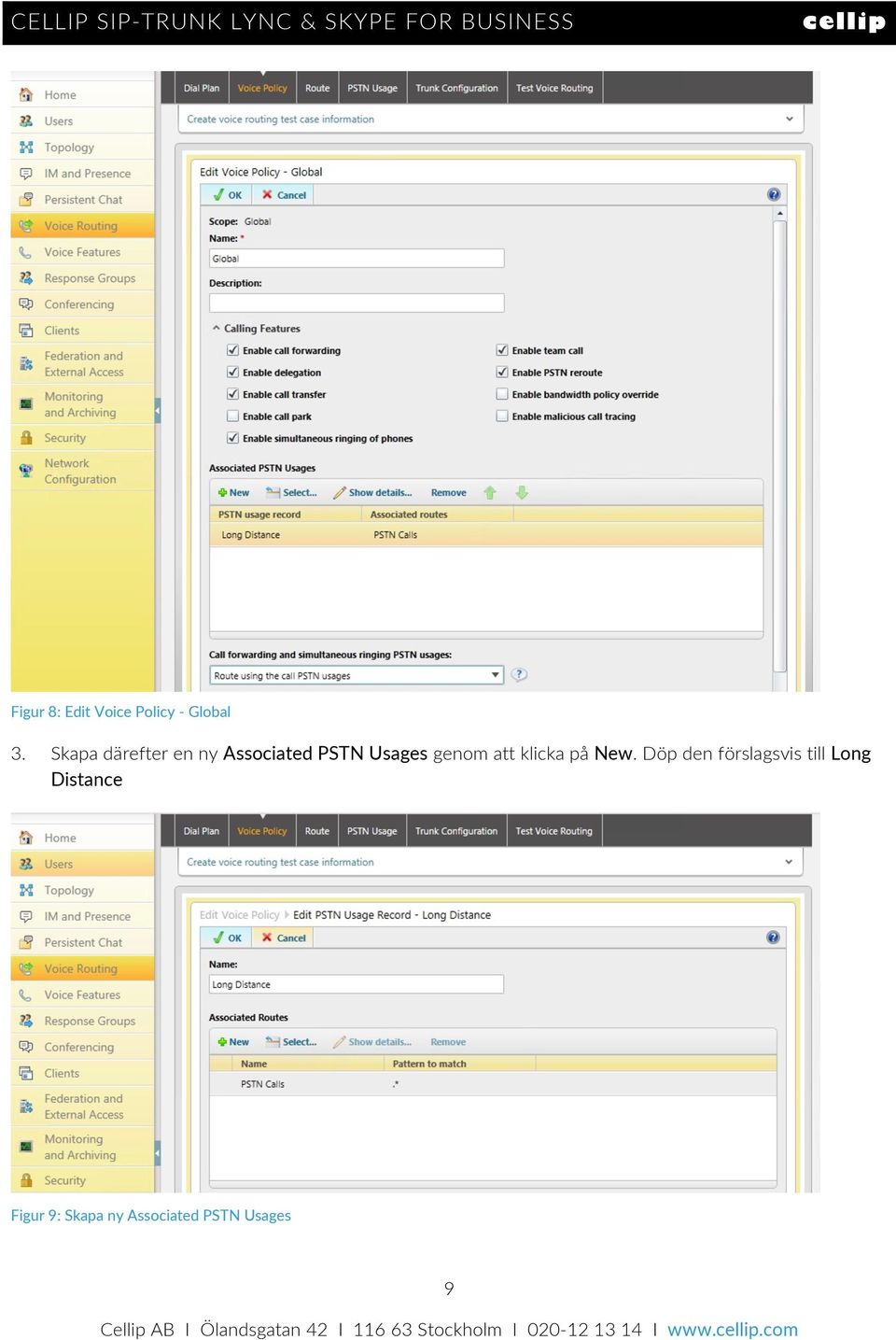Click the Users icon in the Figure 8 sidebar

click(x=26, y=120)
